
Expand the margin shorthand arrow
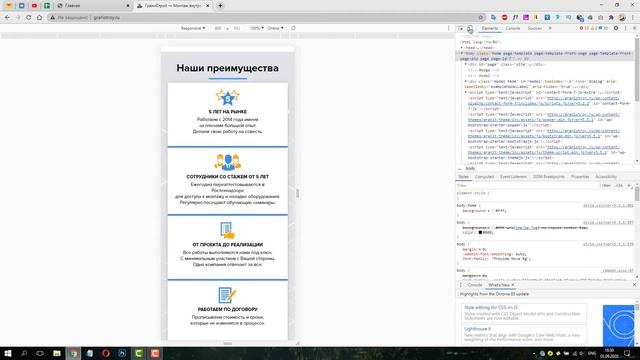pos(479,249)
